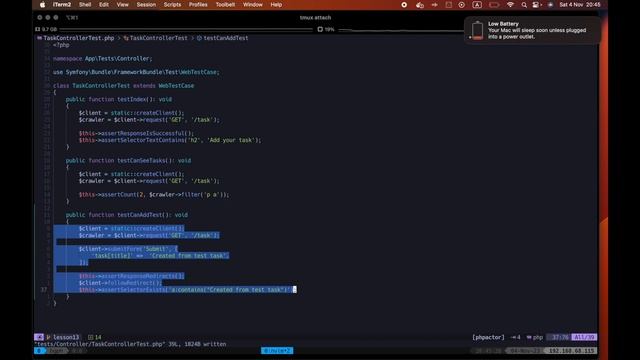640x360 pixels.
Task: Click the memory usage 9.7 GB indicator
Action: coord(46,29)
